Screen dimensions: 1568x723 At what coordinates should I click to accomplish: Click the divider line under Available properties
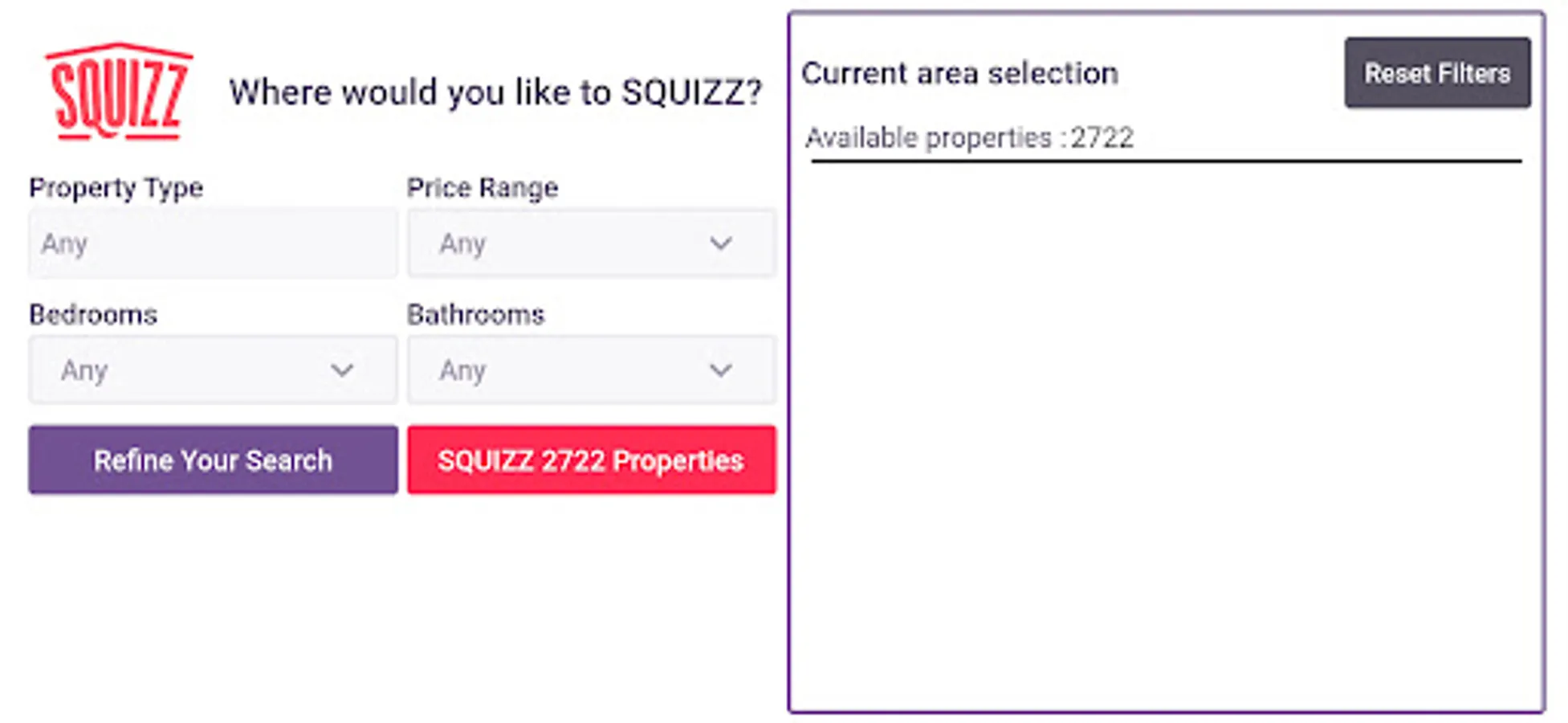[1166, 161]
